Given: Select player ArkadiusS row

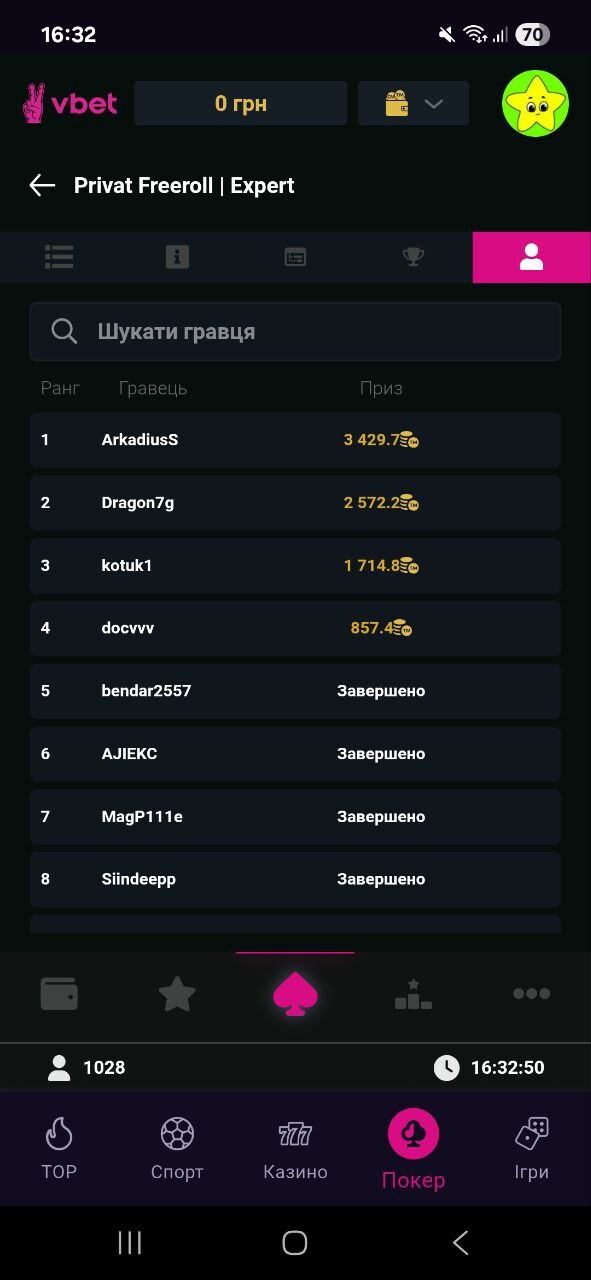Looking at the screenshot, I should pyautogui.click(x=295, y=440).
